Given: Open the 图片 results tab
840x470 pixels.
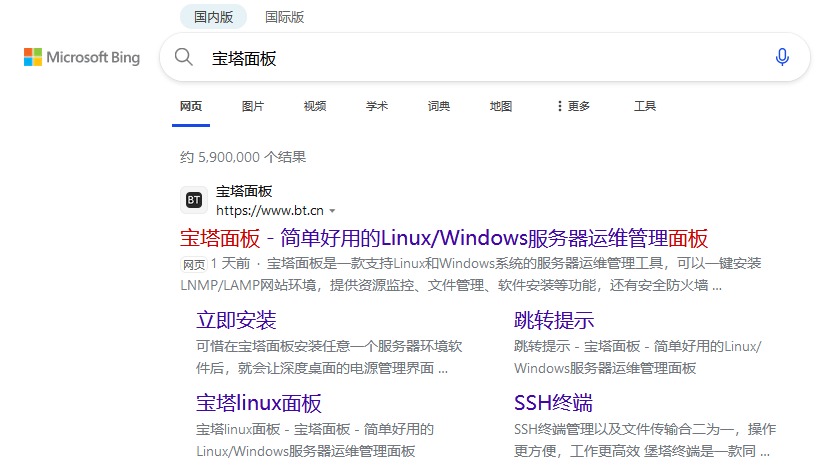Looking at the screenshot, I should point(253,106).
